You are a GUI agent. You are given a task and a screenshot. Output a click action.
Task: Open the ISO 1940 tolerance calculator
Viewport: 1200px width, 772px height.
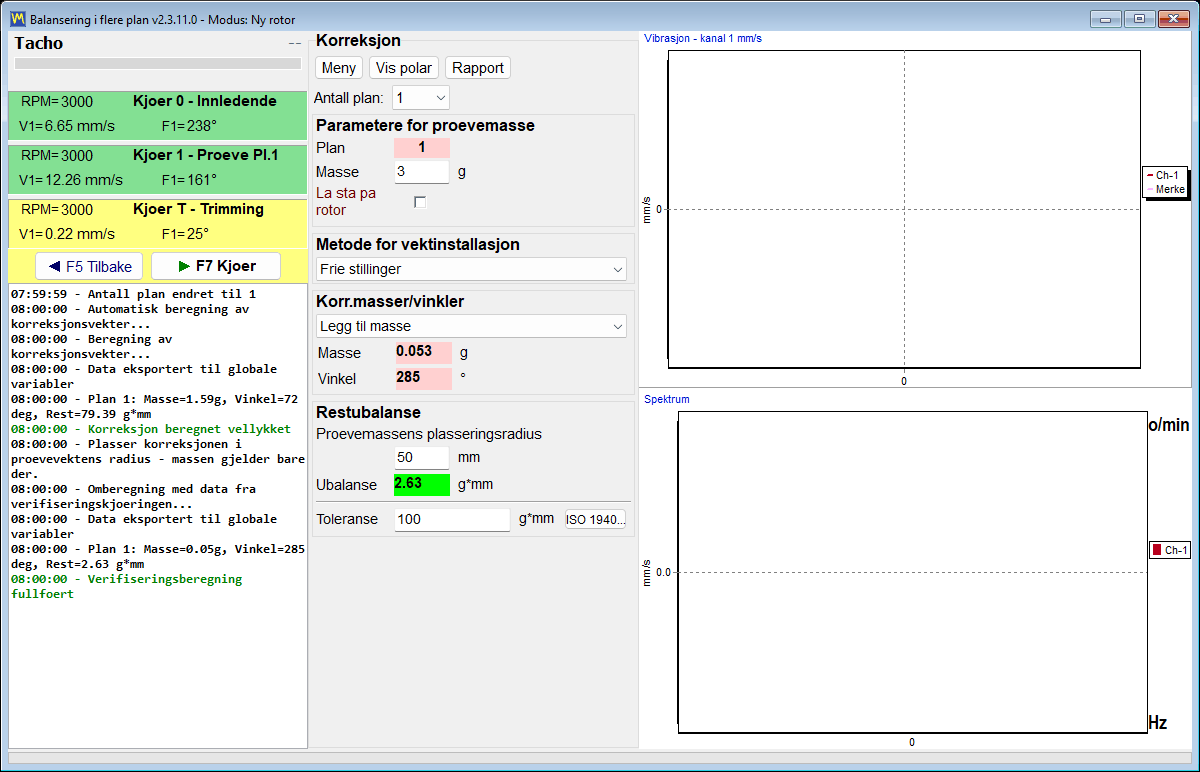click(x=596, y=520)
